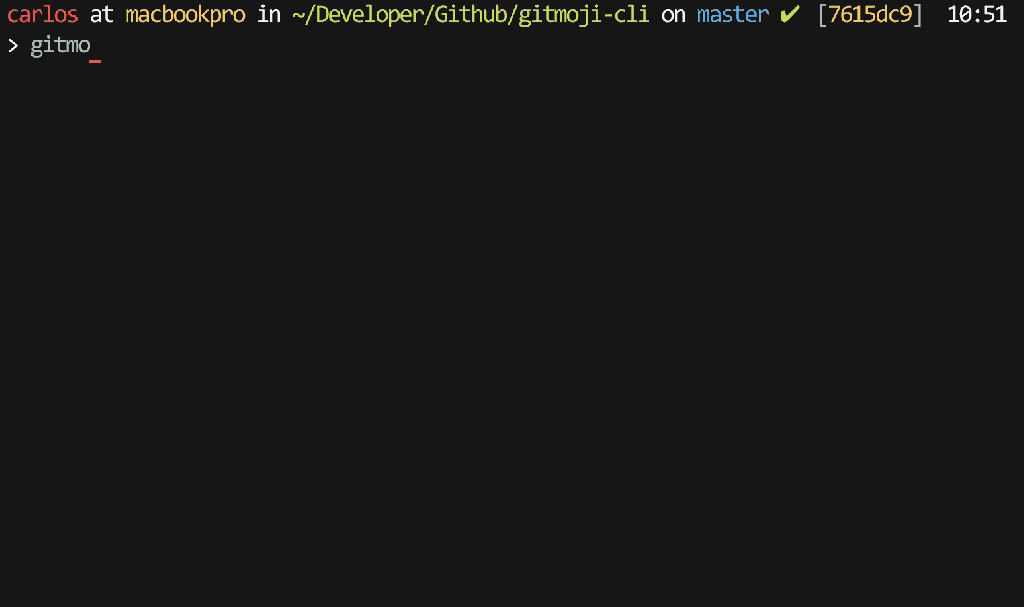Click the hostname 'macbookpro'

click(185, 15)
